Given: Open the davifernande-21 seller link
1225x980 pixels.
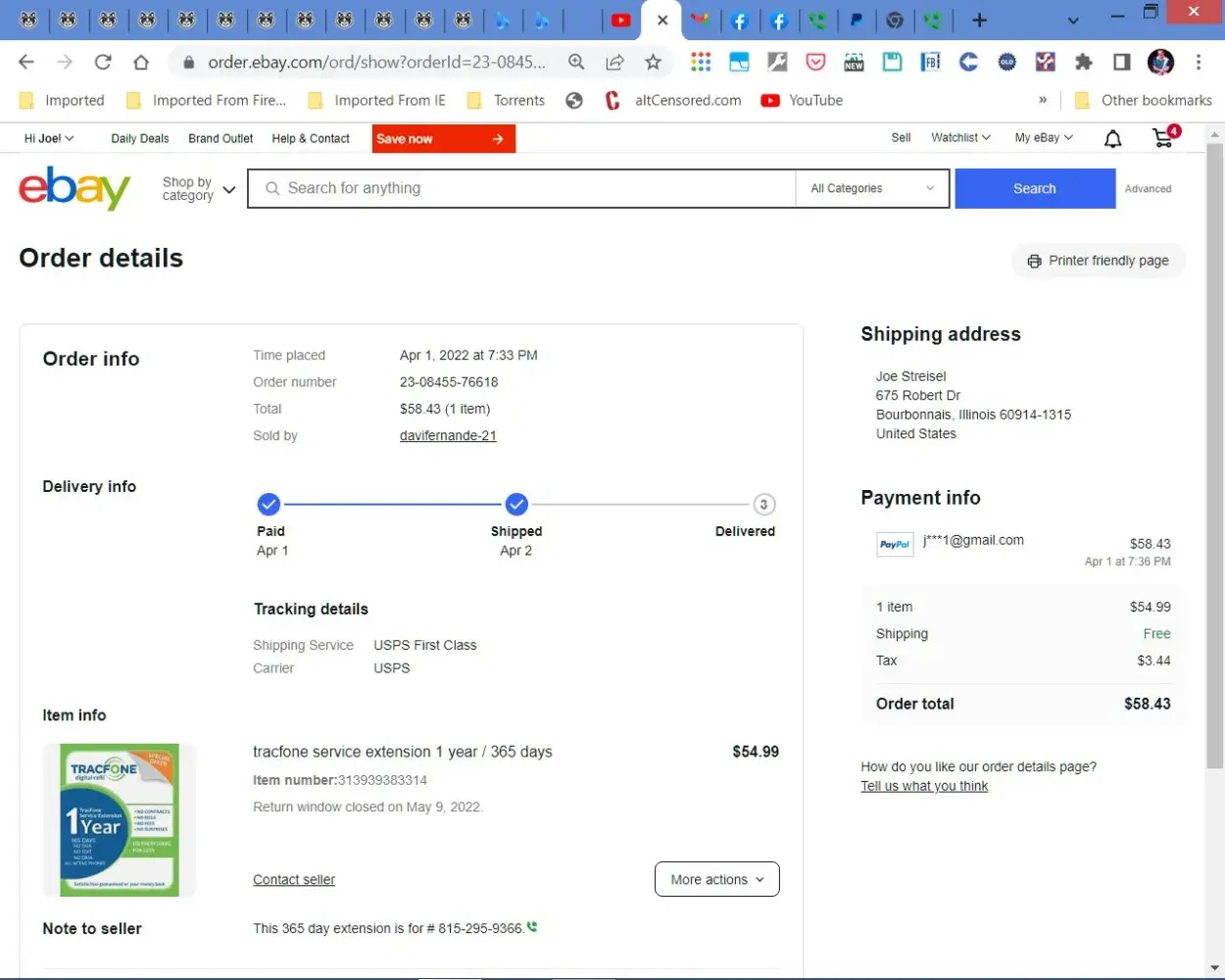Looking at the screenshot, I should coord(448,436).
